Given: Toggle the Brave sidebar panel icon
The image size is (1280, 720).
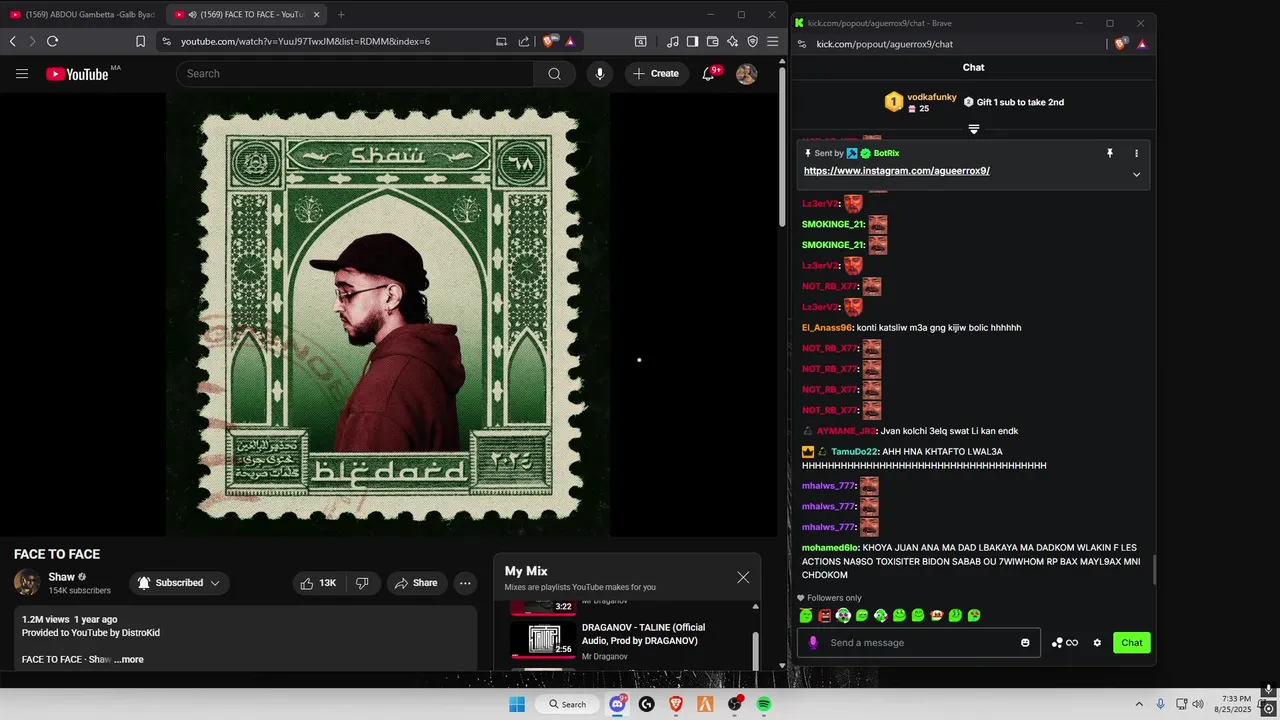Looking at the screenshot, I should tap(692, 42).
